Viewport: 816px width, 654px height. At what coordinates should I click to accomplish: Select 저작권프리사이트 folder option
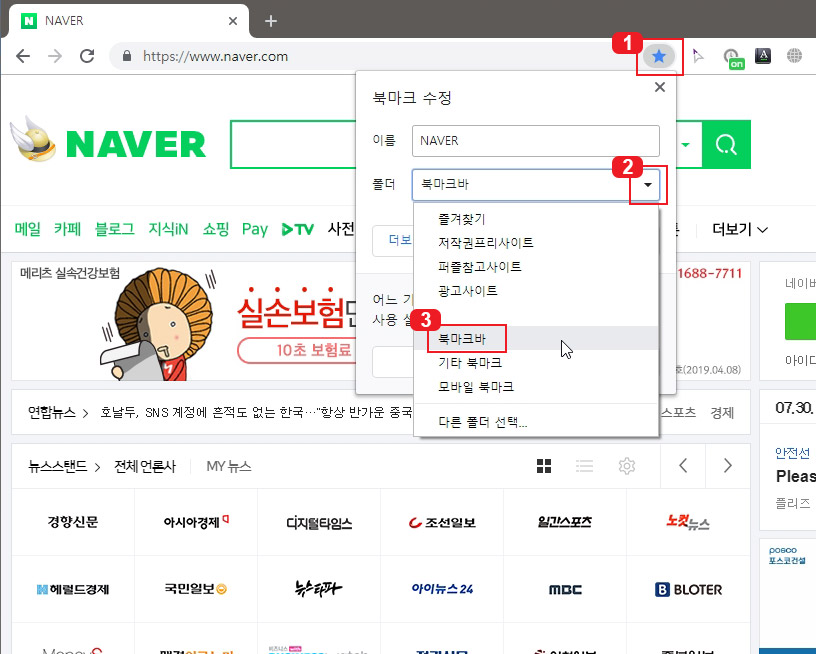pyautogui.click(x=536, y=243)
